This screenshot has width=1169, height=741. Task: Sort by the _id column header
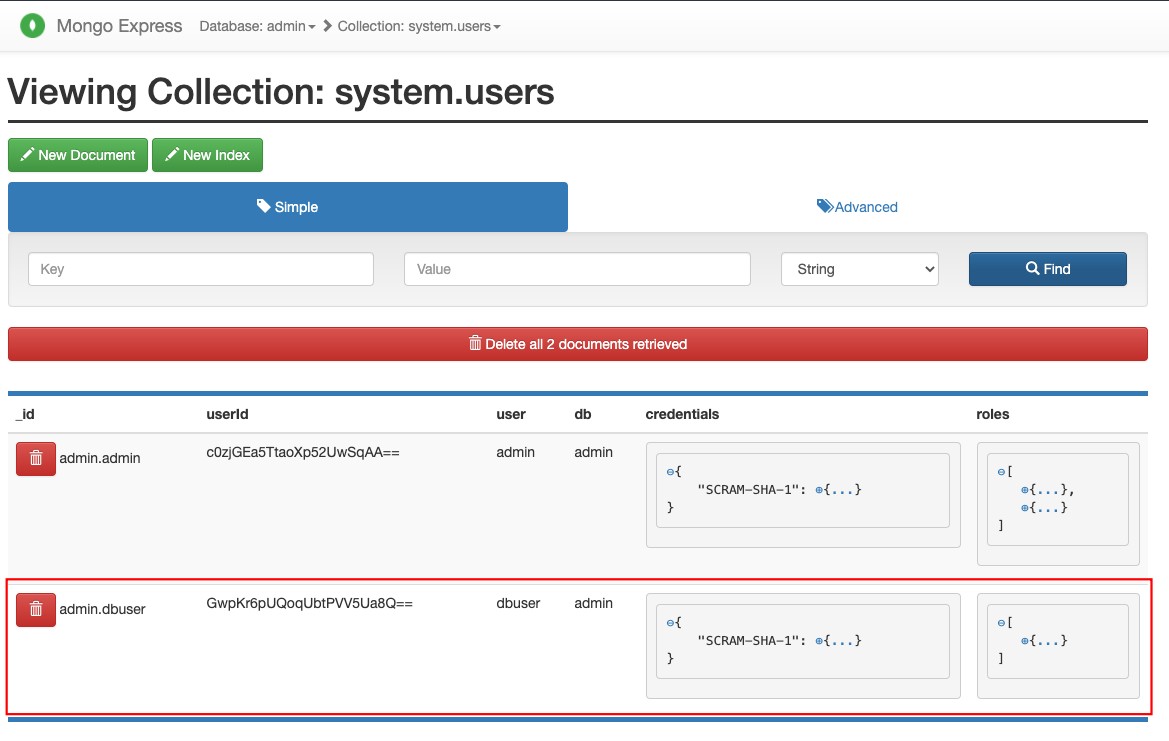(25, 414)
